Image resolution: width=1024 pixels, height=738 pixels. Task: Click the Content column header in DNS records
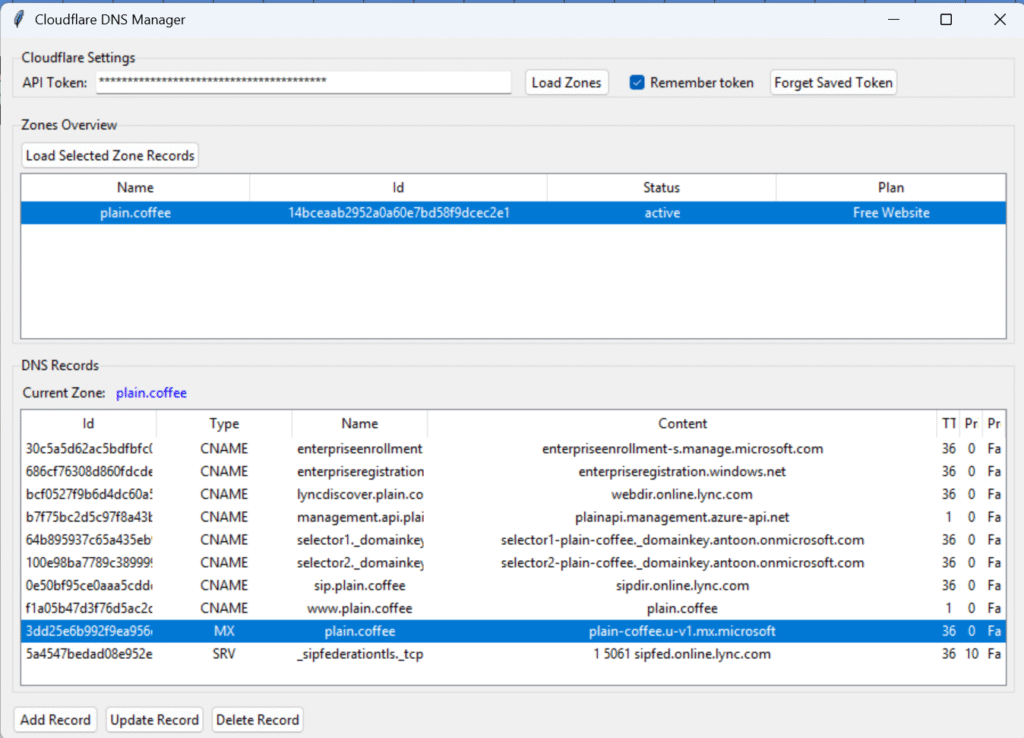tap(682, 423)
